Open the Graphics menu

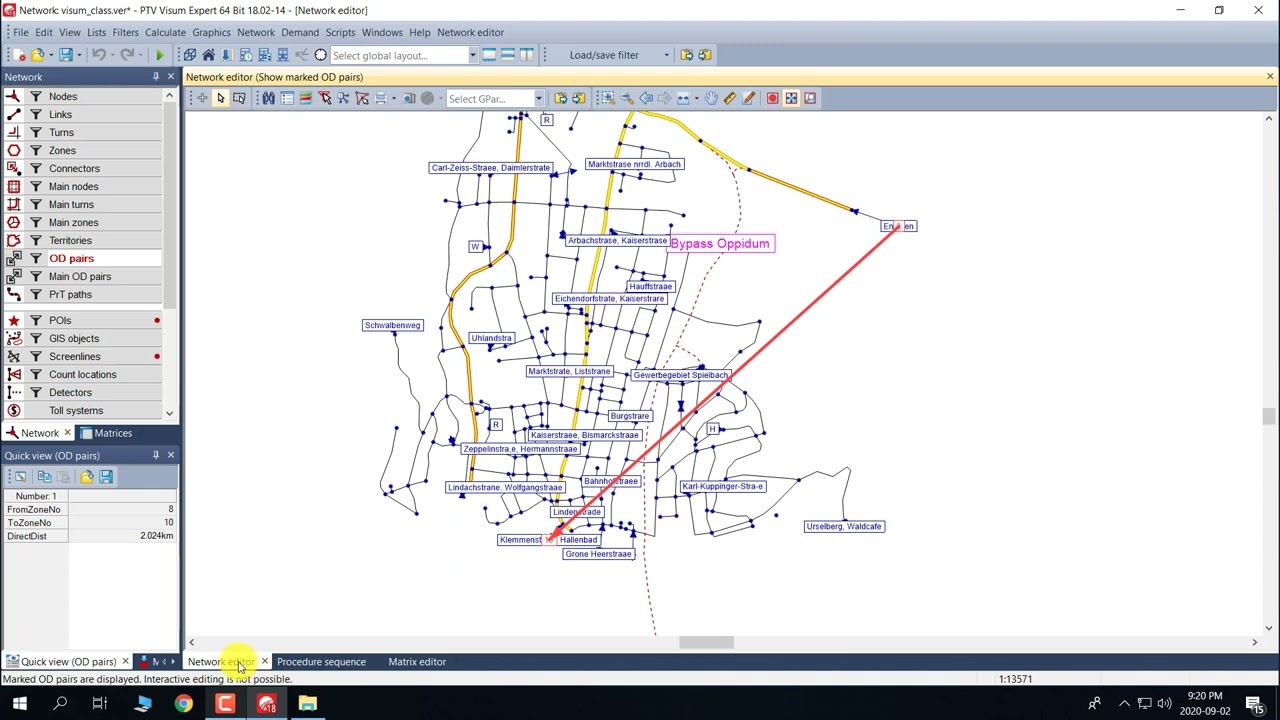coord(211,32)
